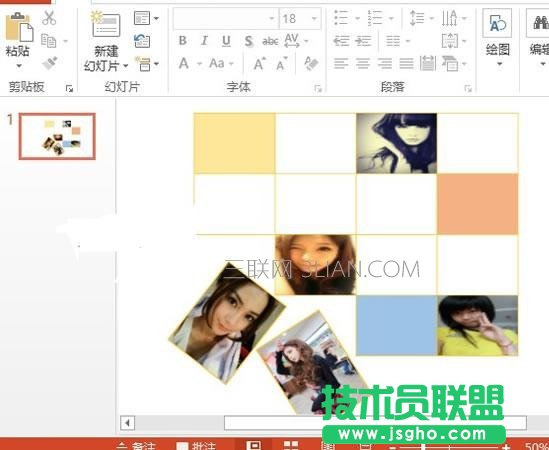
Task: Select the orange rectangle on the slide
Action: [478, 204]
